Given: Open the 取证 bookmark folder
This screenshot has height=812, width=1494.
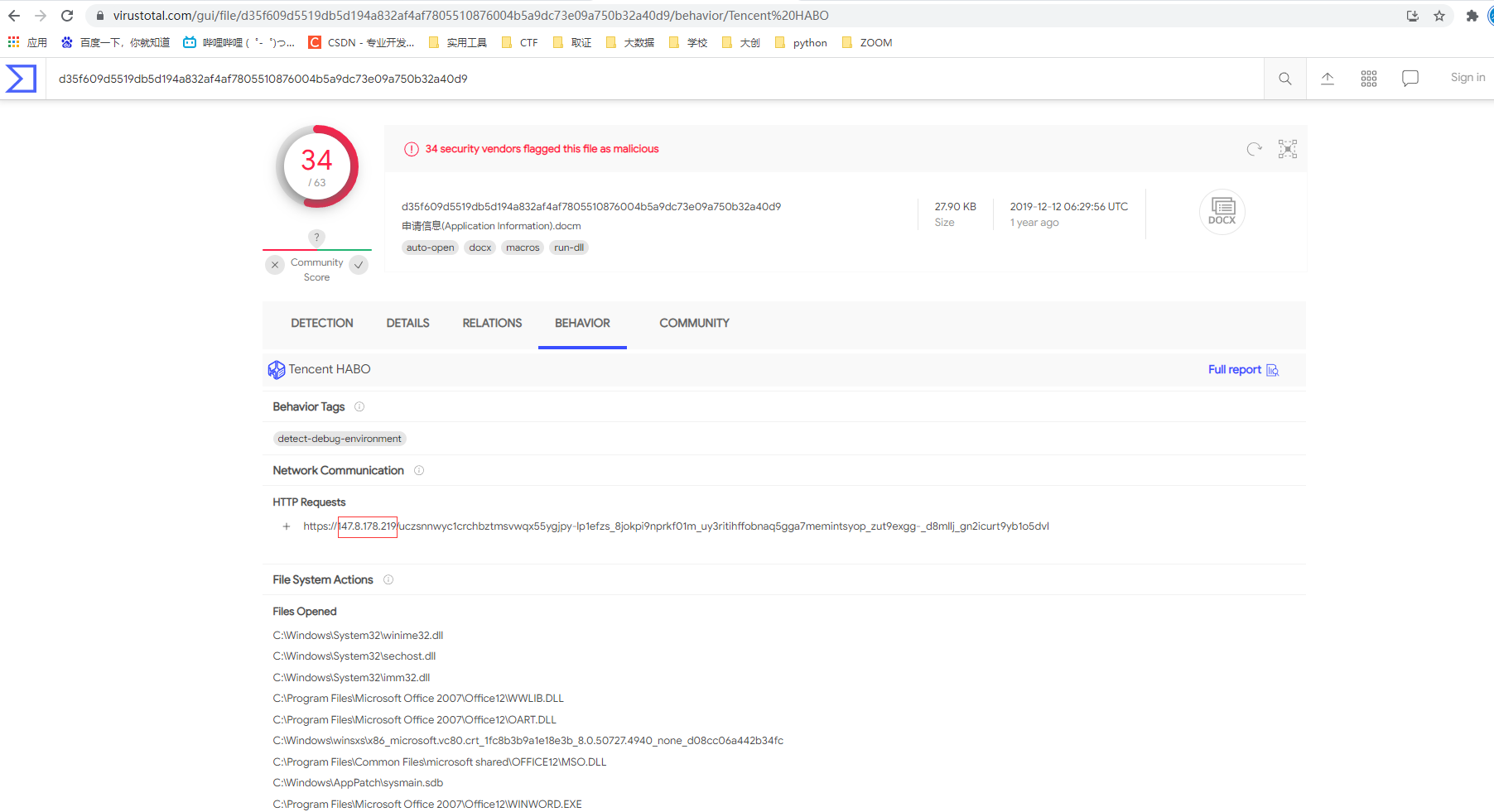Looking at the screenshot, I should pyautogui.click(x=571, y=42).
